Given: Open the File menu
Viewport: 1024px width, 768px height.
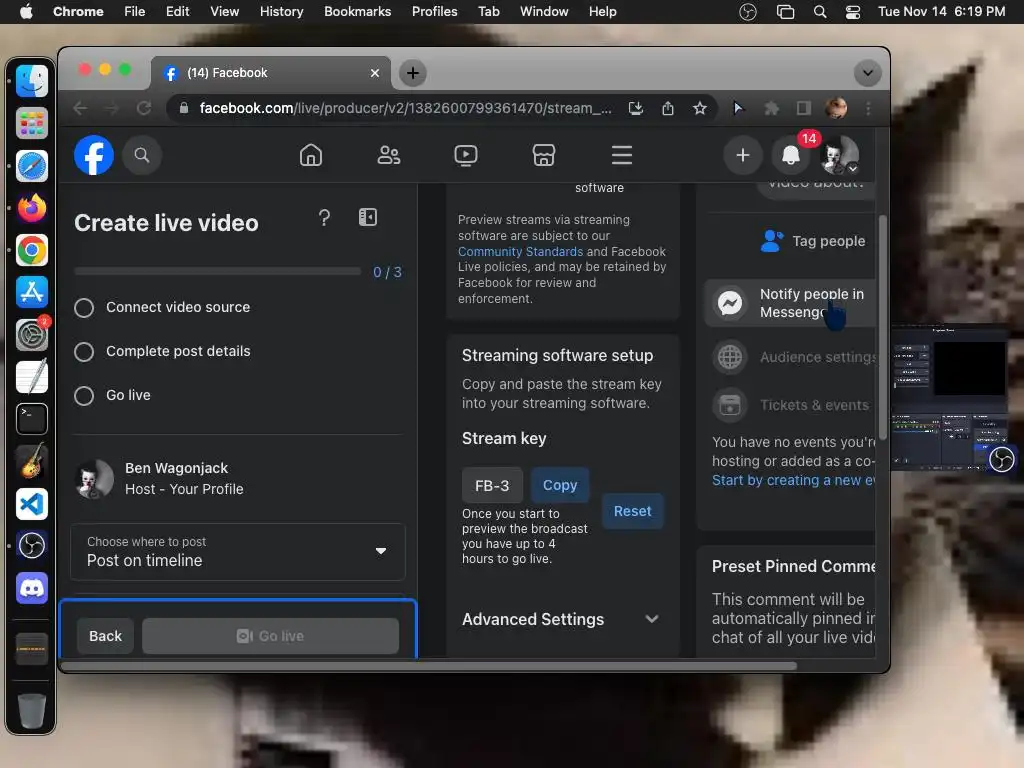Looking at the screenshot, I should point(135,12).
